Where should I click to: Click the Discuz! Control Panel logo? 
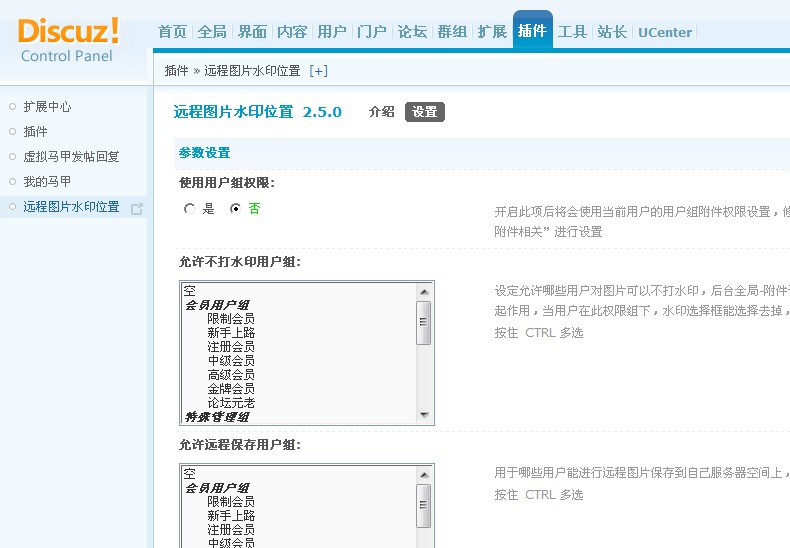pyautogui.click(x=69, y=40)
